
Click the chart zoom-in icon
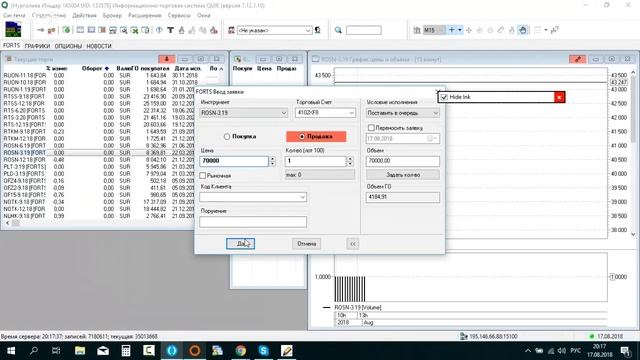[x=480, y=30]
